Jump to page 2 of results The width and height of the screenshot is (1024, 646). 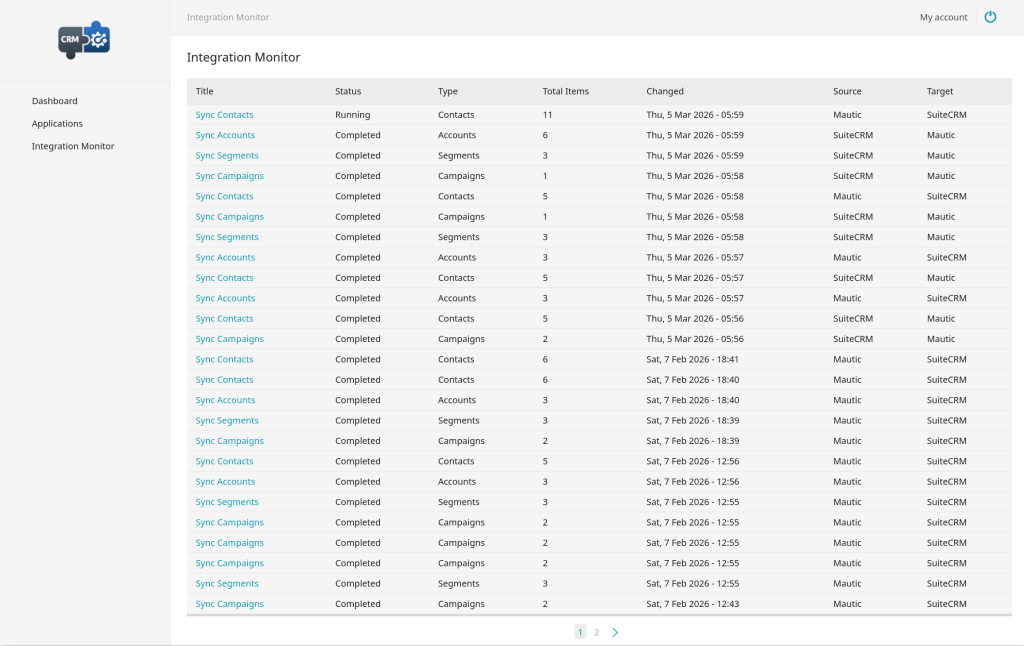click(x=597, y=632)
